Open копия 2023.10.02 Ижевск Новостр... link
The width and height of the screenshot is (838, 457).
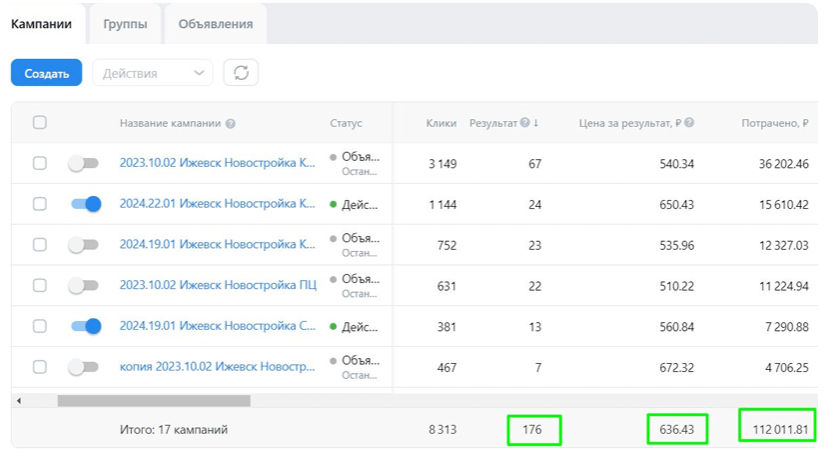(218, 367)
